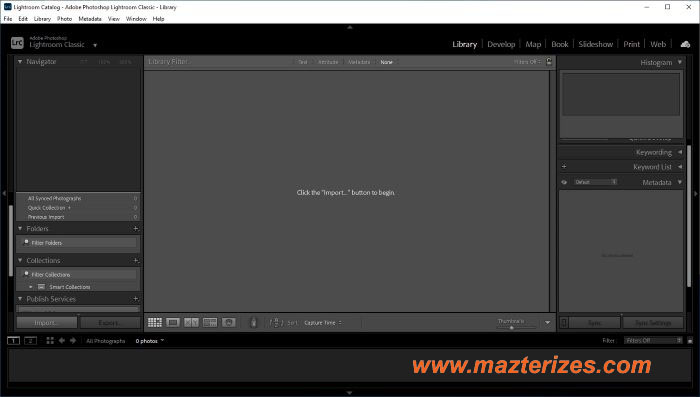Click the Sync Settings button
The image size is (700, 397).
point(653,322)
